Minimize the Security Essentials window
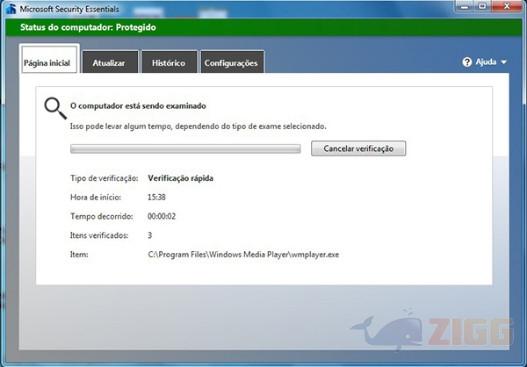This screenshot has height=367, width=527. 465,6
